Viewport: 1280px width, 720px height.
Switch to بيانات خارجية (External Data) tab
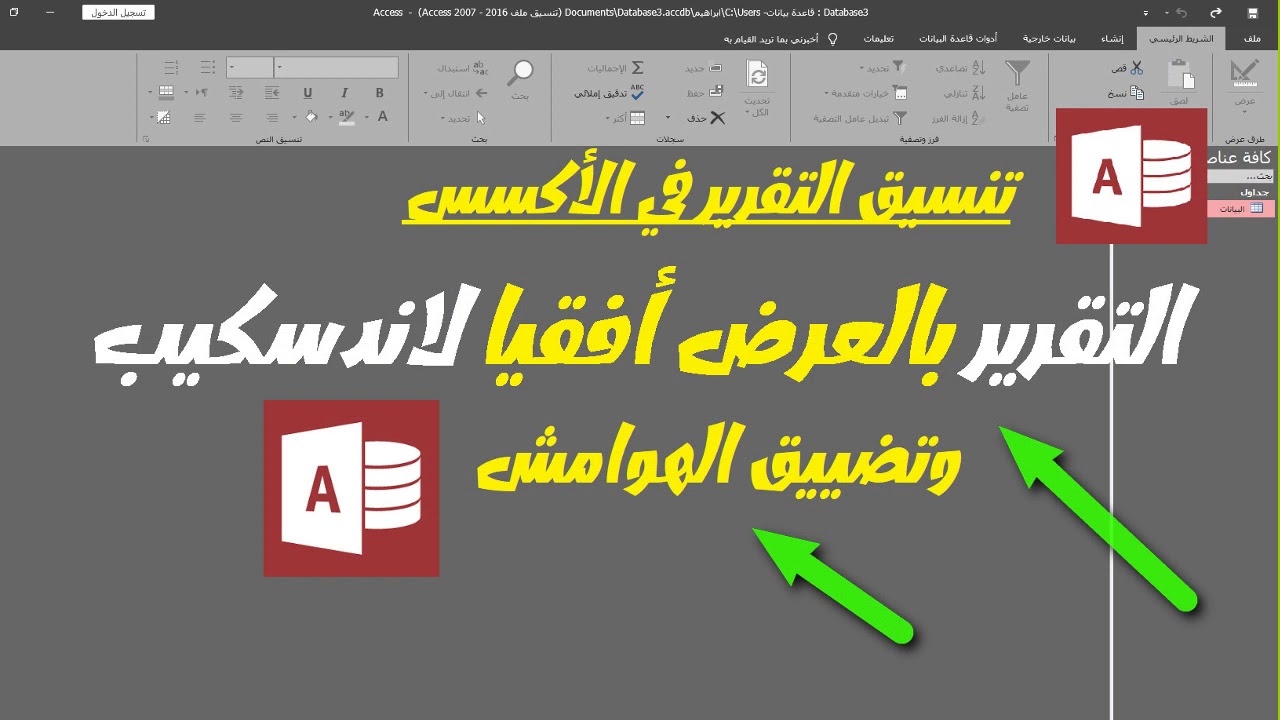(x=1049, y=39)
